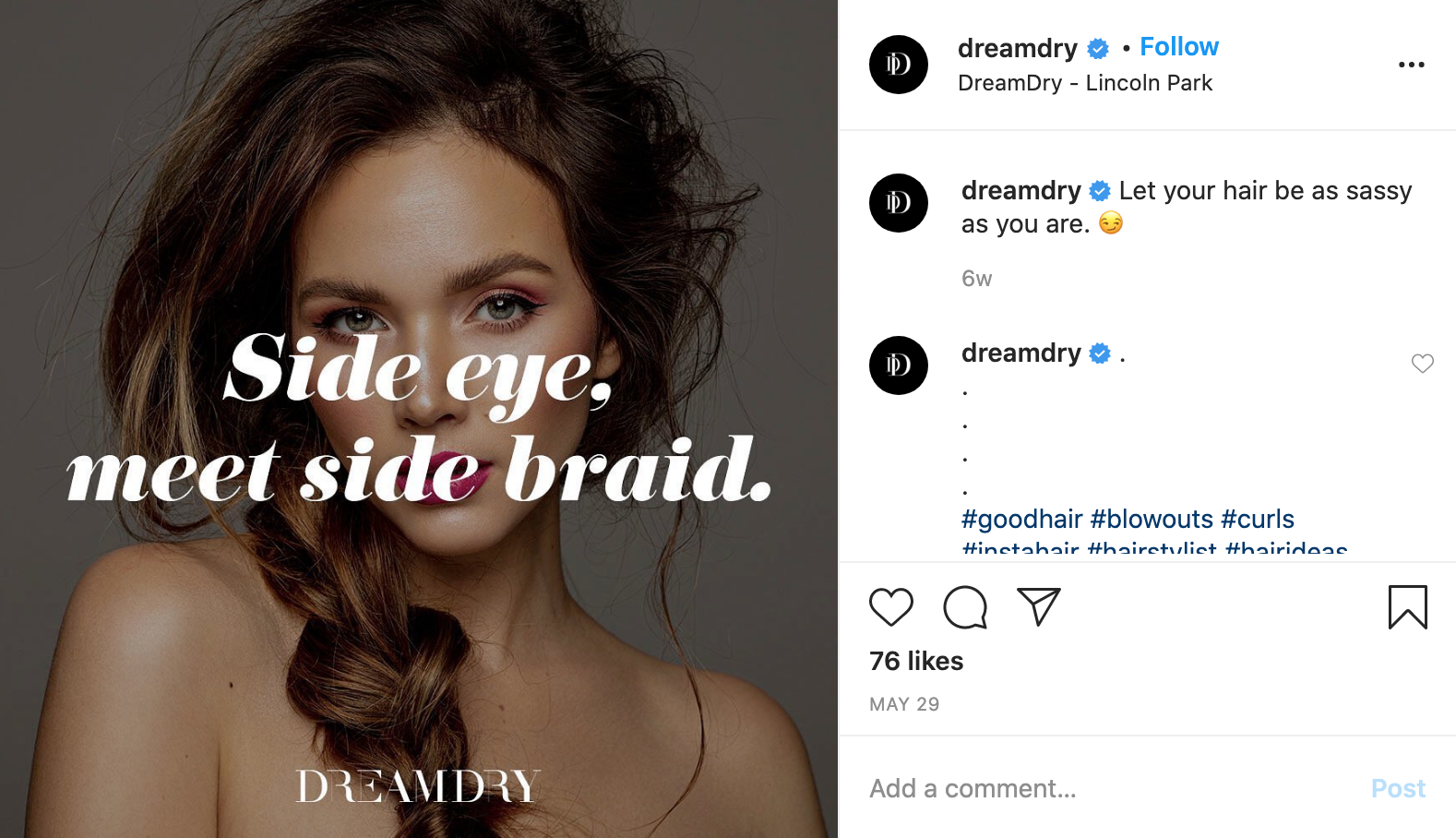Open the dreamdry username in header
Screen dimensions: 1456x838
click(1018, 48)
